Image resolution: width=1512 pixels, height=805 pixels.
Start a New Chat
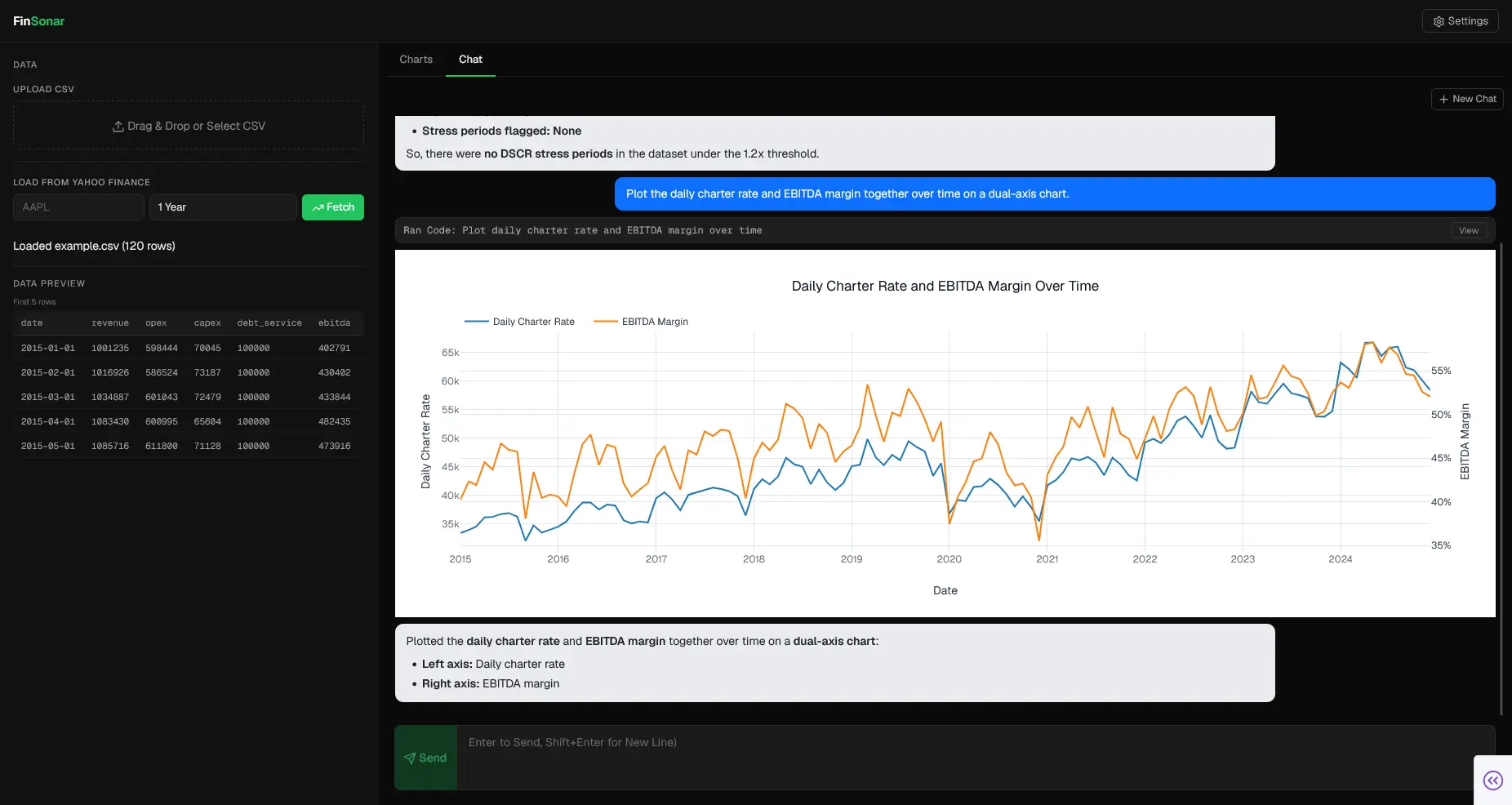coord(1467,99)
